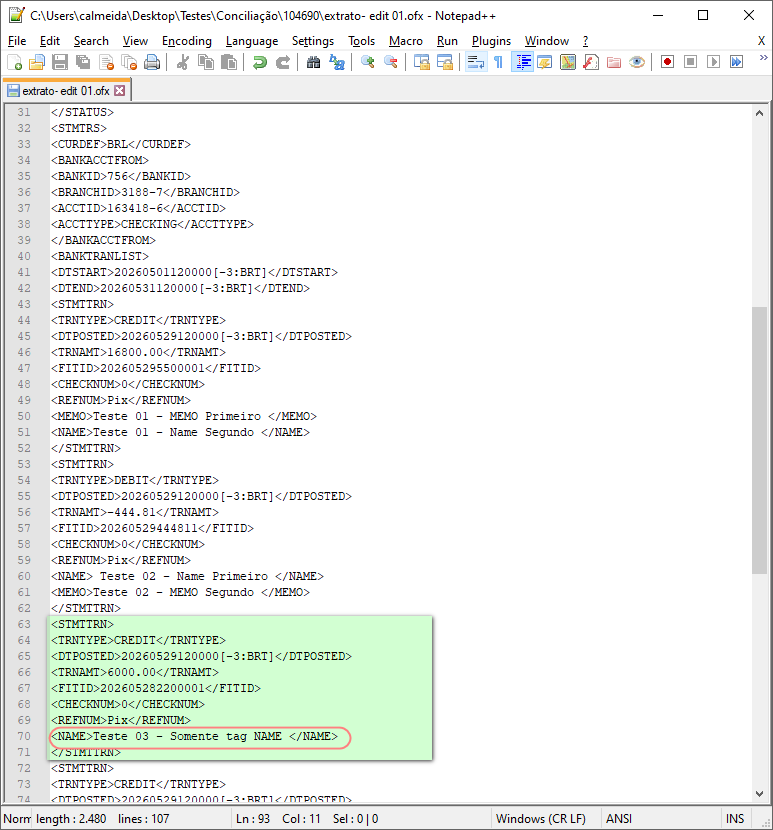Run macro multiple times icon
This screenshot has height=830, width=773.
(736, 62)
